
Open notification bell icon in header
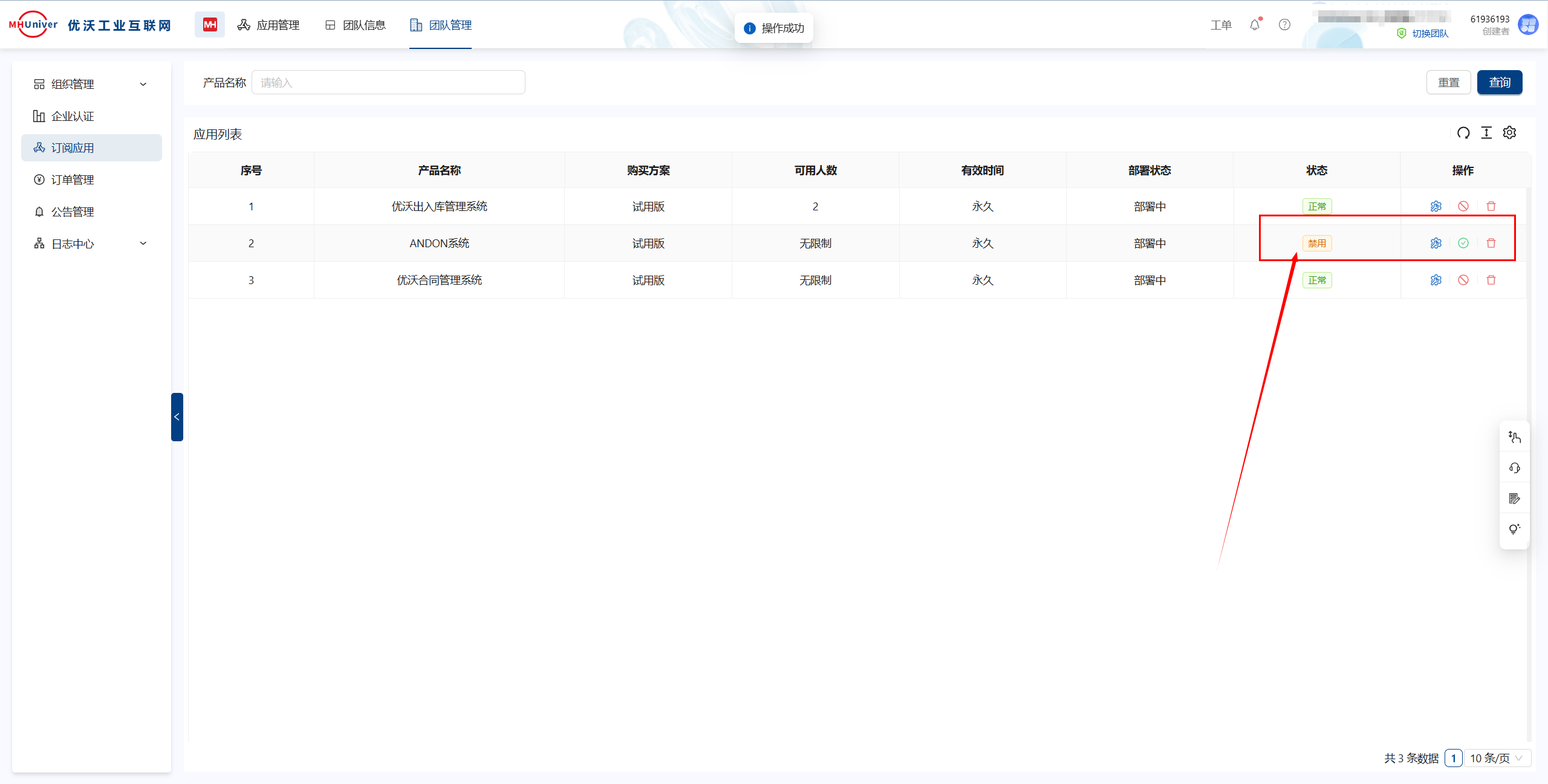click(1255, 25)
